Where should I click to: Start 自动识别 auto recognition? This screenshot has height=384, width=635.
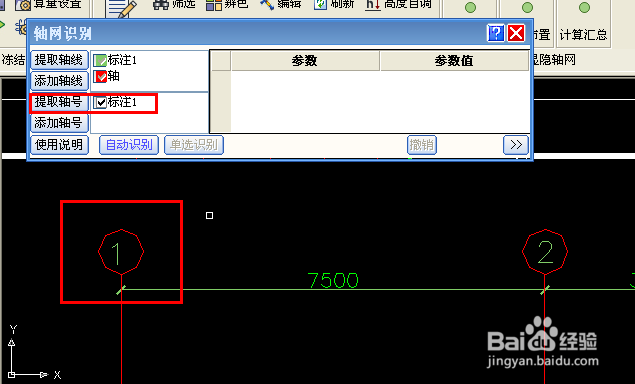pos(129,145)
